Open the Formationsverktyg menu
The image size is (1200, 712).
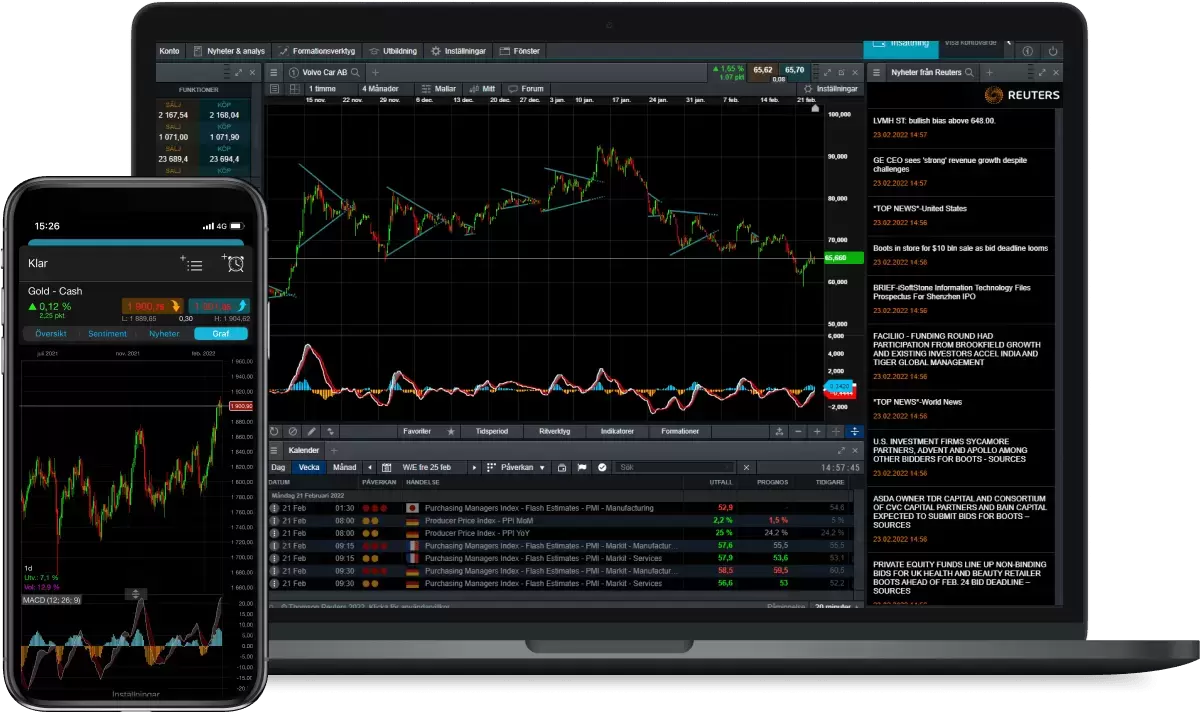pyautogui.click(x=317, y=51)
